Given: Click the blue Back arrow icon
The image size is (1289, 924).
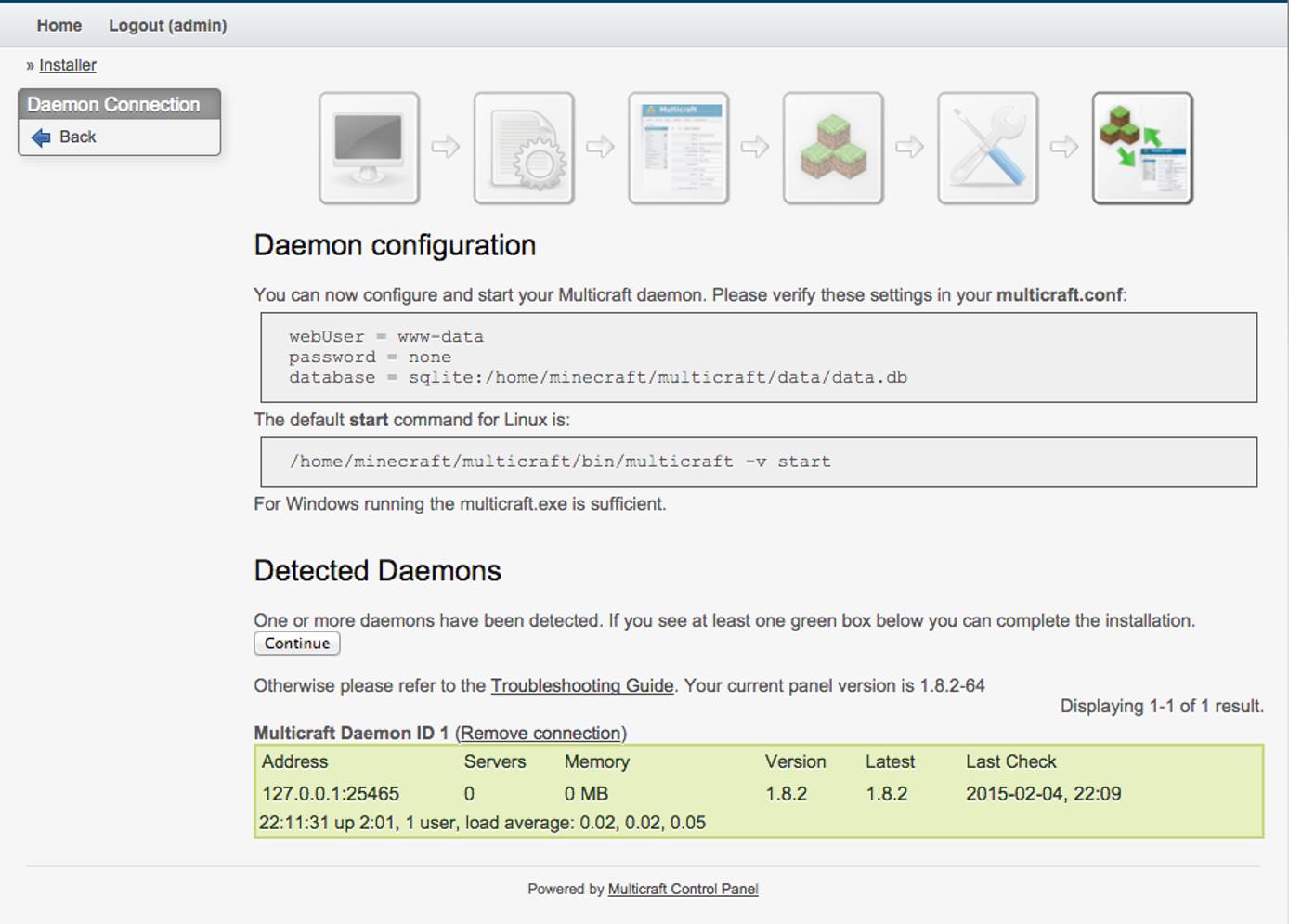Looking at the screenshot, I should pyautogui.click(x=38, y=137).
